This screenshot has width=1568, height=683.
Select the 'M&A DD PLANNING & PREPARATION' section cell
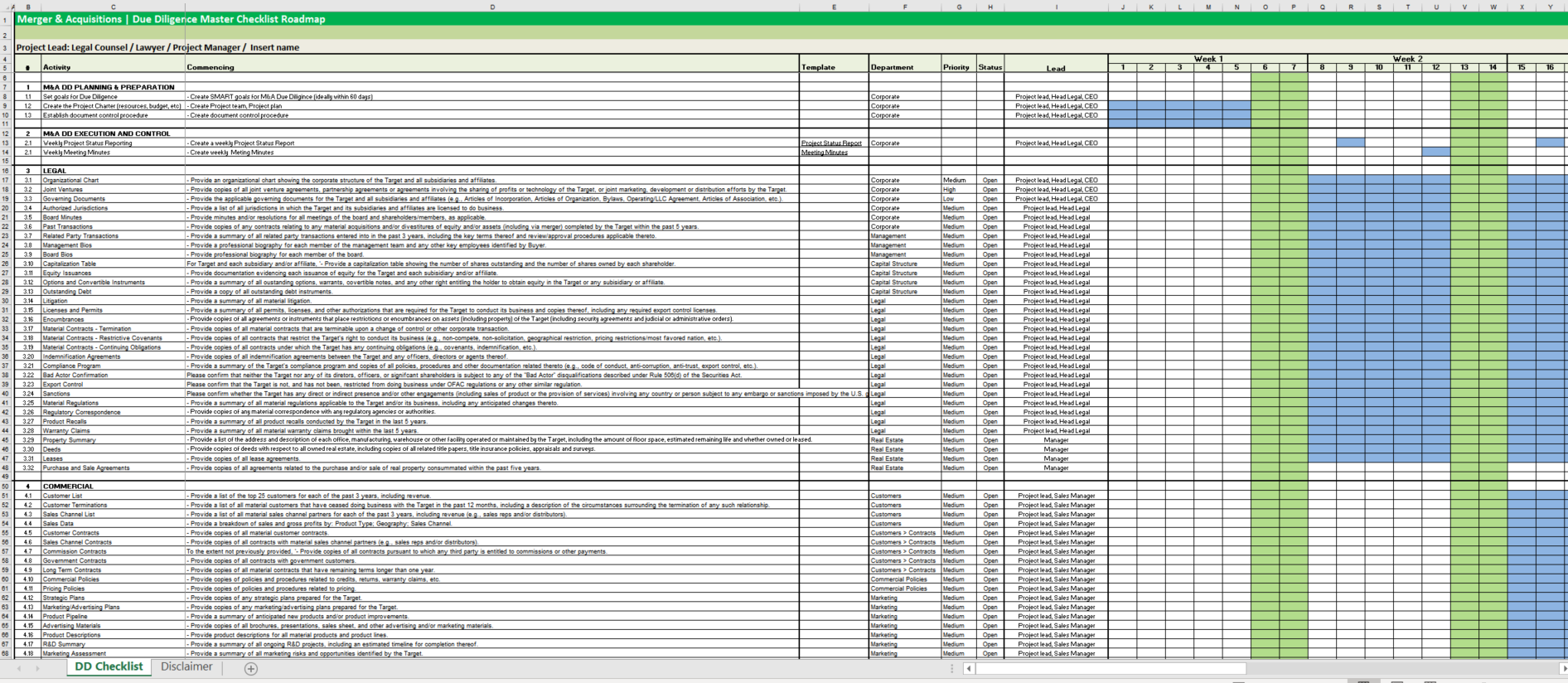pyautogui.click(x=113, y=87)
